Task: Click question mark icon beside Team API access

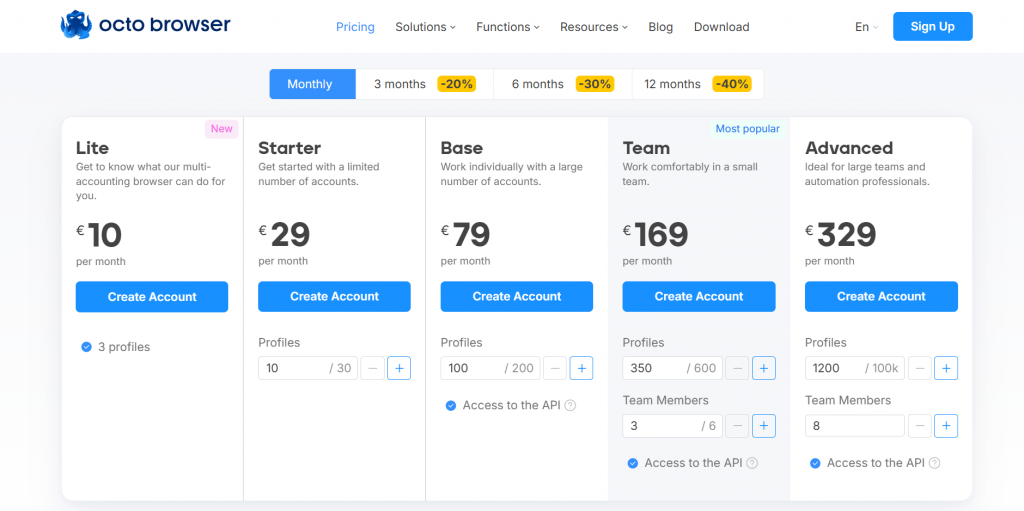Action: click(x=752, y=463)
